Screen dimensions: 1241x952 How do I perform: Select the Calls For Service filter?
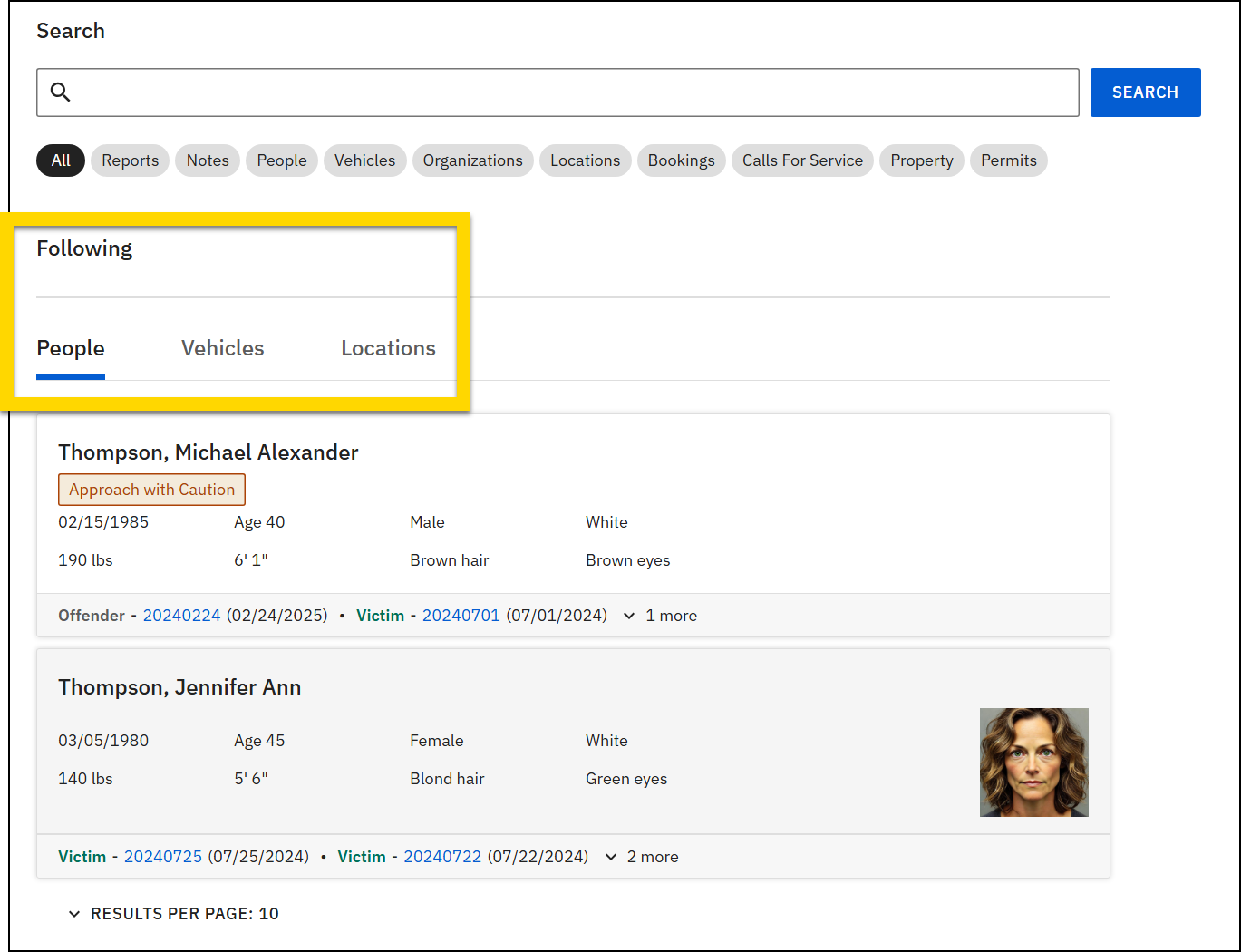(x=801, y=160)
